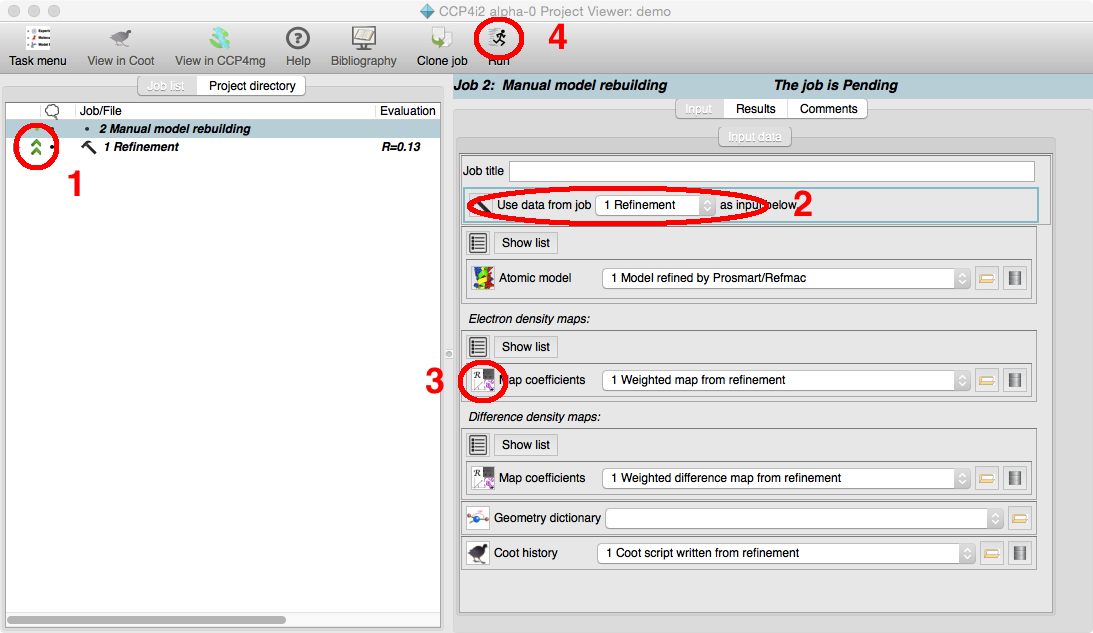Open View in CCP4mg

220,46
